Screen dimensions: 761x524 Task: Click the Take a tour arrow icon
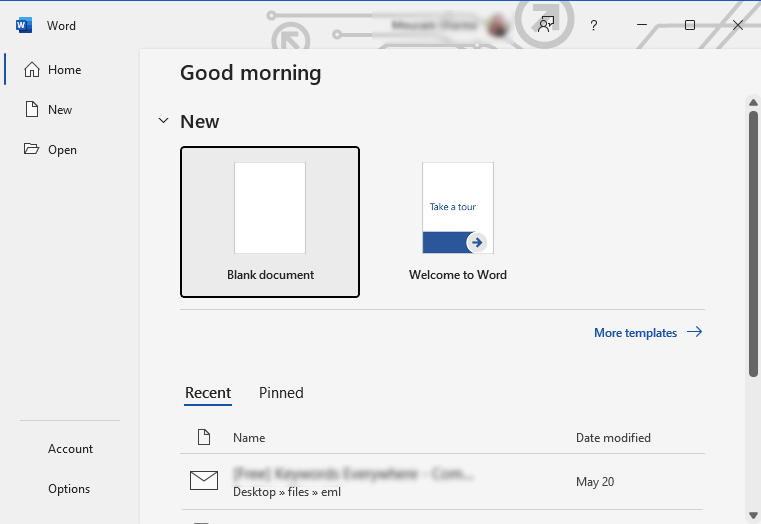coord(477,242)
